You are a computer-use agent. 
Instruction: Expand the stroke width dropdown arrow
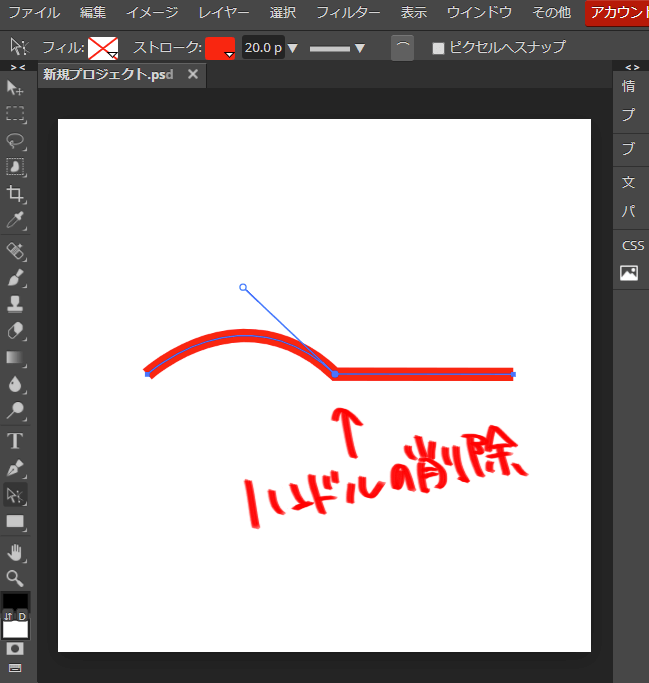coord(293,48)
